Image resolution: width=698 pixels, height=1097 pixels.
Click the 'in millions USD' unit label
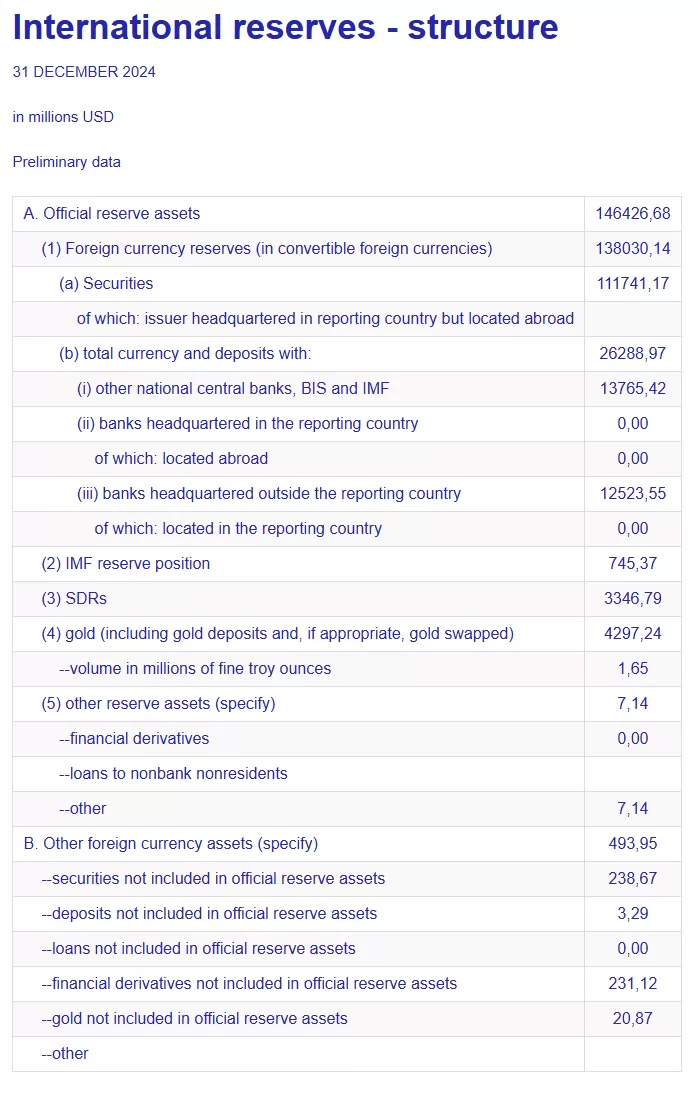[x=63, y=117]
